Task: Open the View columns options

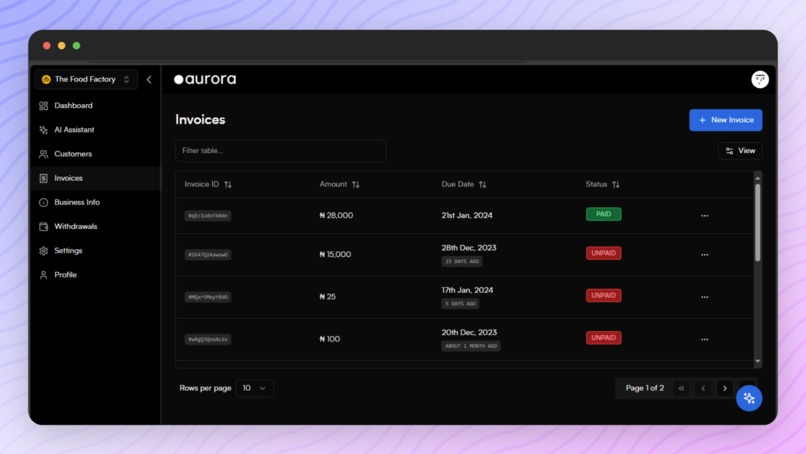Action: click(740, 151)
